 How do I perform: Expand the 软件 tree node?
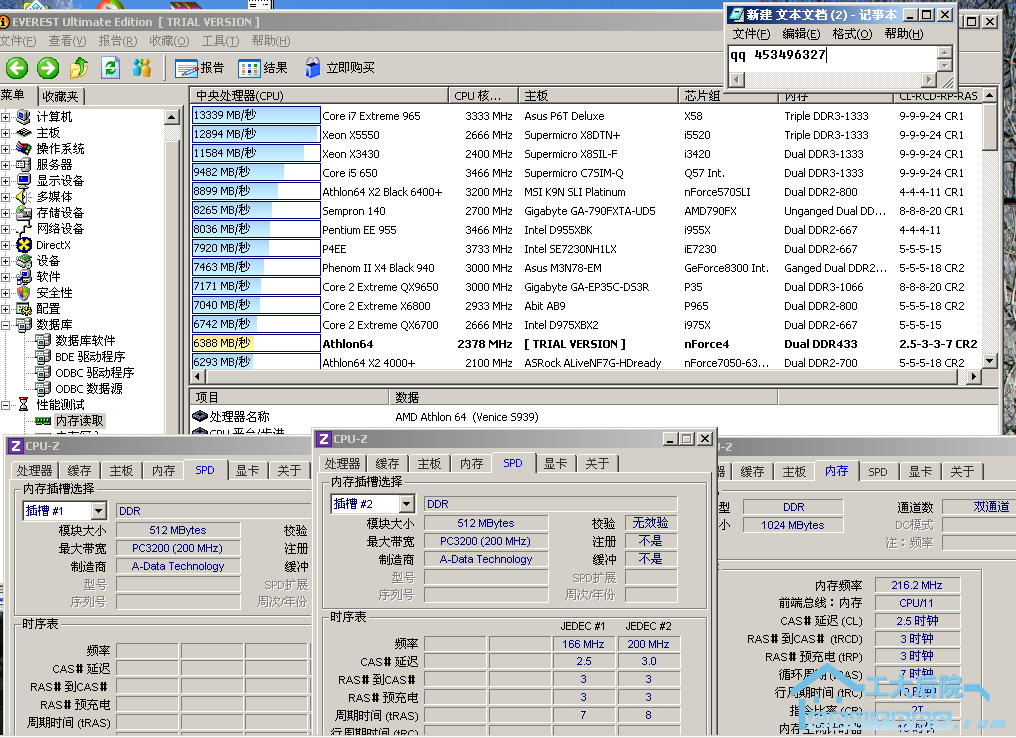click(x=5, y=277)
